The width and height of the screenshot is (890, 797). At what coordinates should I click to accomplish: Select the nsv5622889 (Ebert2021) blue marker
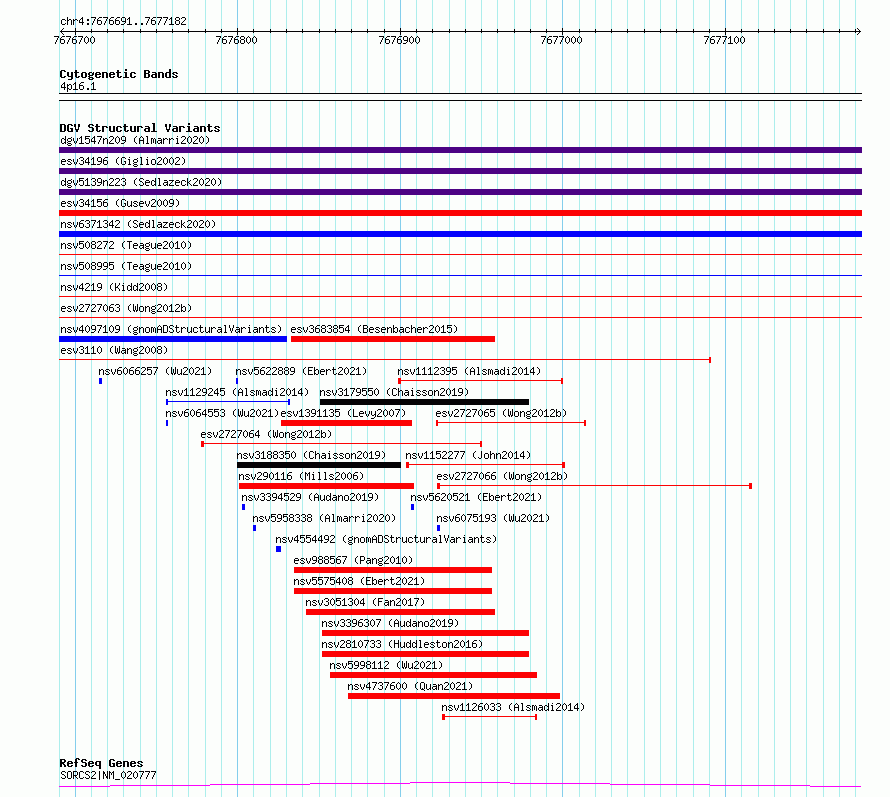pyautogui.click(x=237, y=381)
